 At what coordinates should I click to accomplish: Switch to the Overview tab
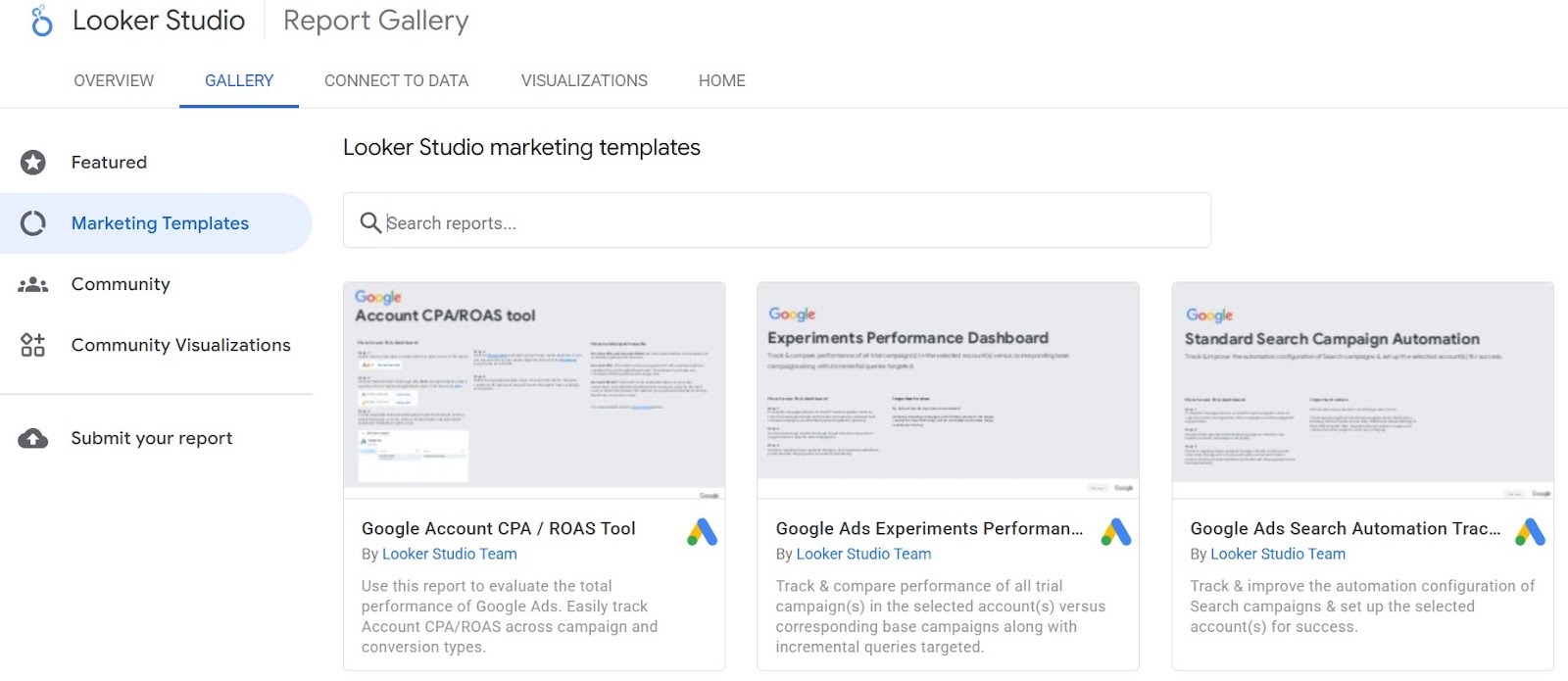pyautogui.click(x=114, y=80)
